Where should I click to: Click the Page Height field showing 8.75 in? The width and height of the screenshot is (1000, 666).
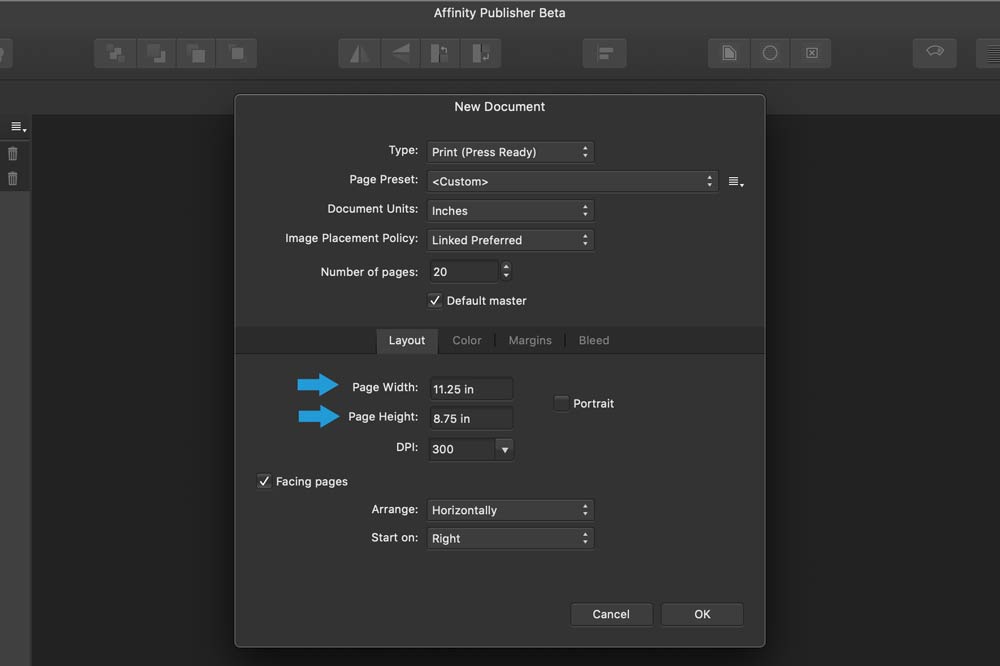click(471, 418)
